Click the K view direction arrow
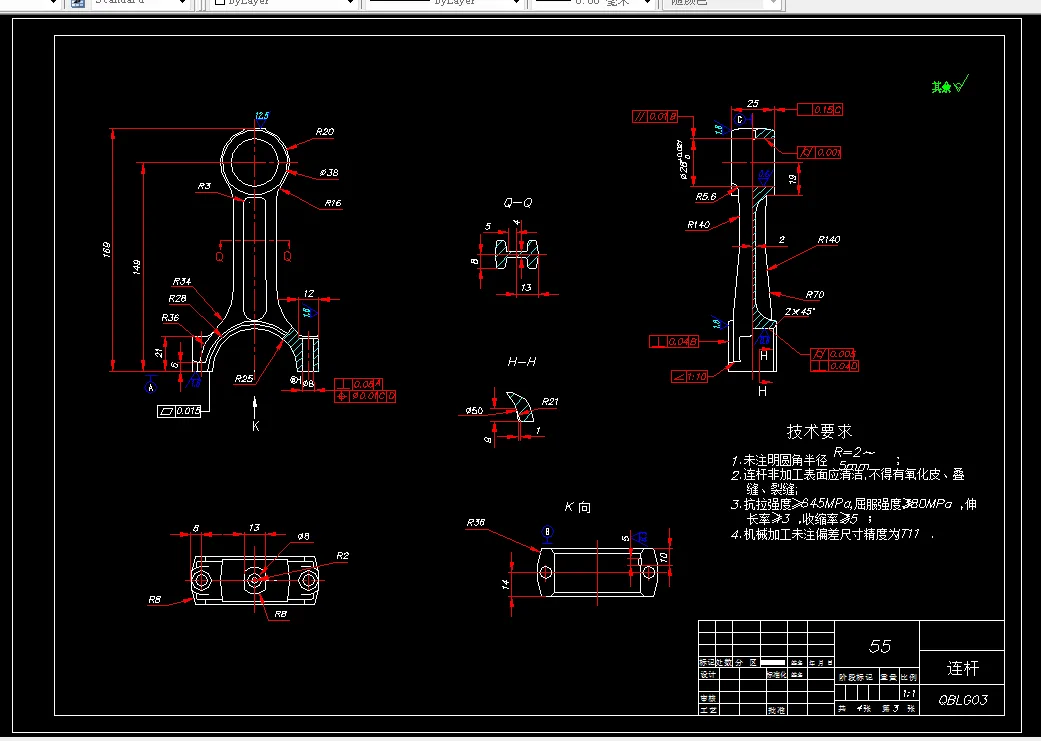The height and width of the screenshot is (741, 1041). pos(255,405)
